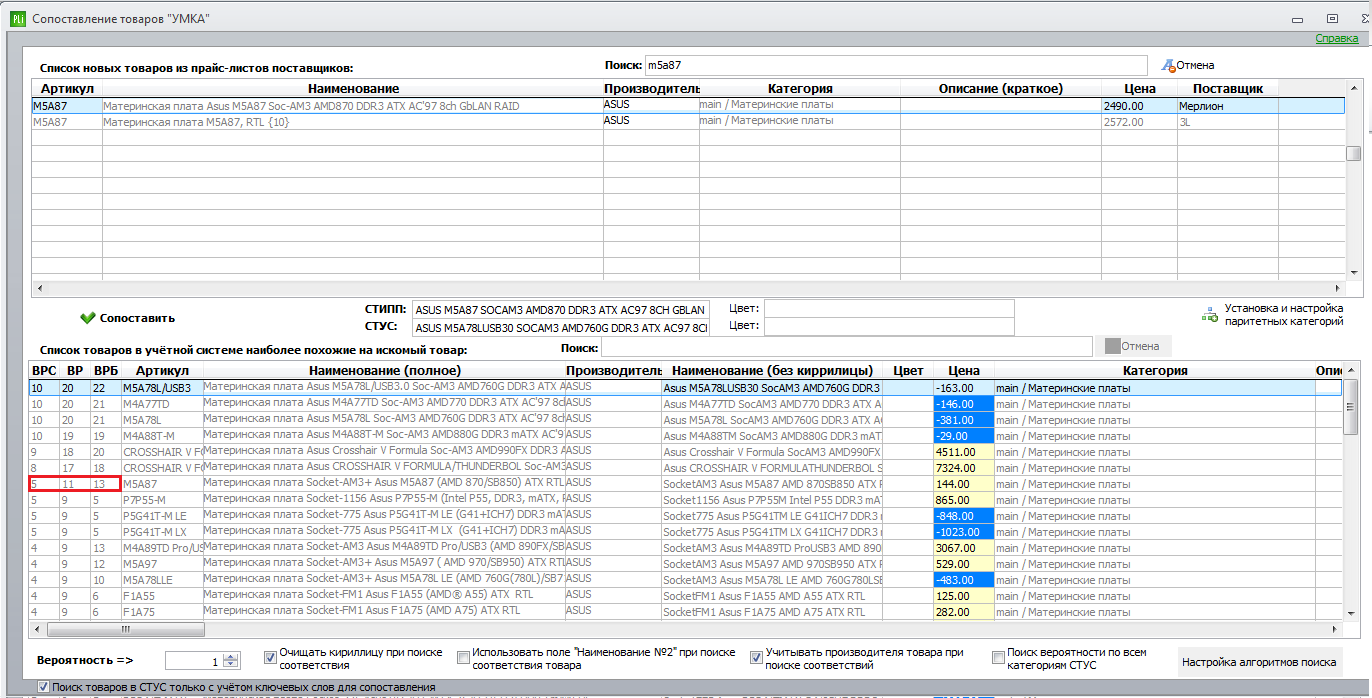Screen dimensions: 1372x698
Task: Click price cell 3067.00
Action: pyautogui.click(x=963, y=548)
